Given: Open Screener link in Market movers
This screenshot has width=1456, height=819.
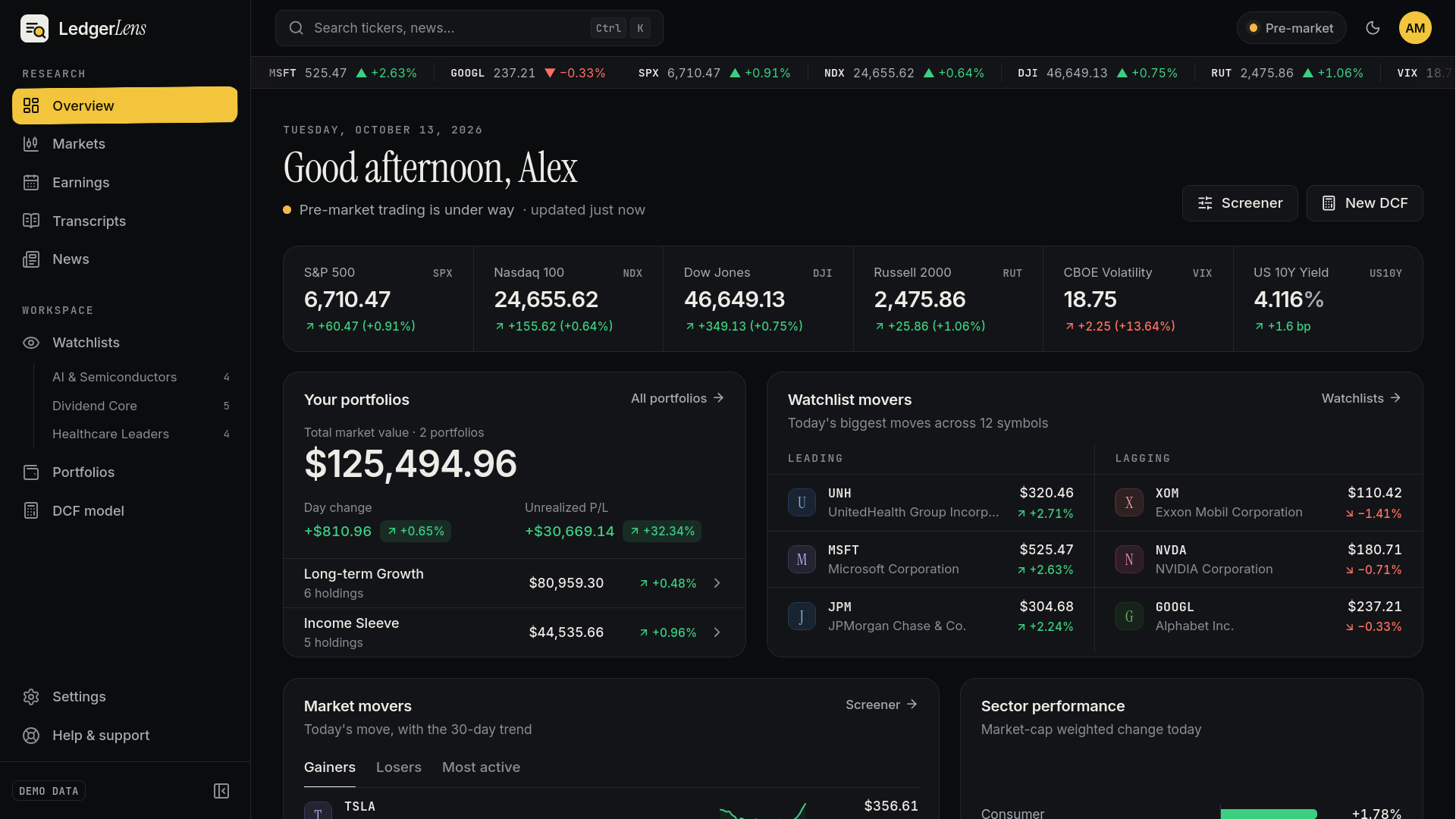Looking at the screenshot, I should 882,704.
